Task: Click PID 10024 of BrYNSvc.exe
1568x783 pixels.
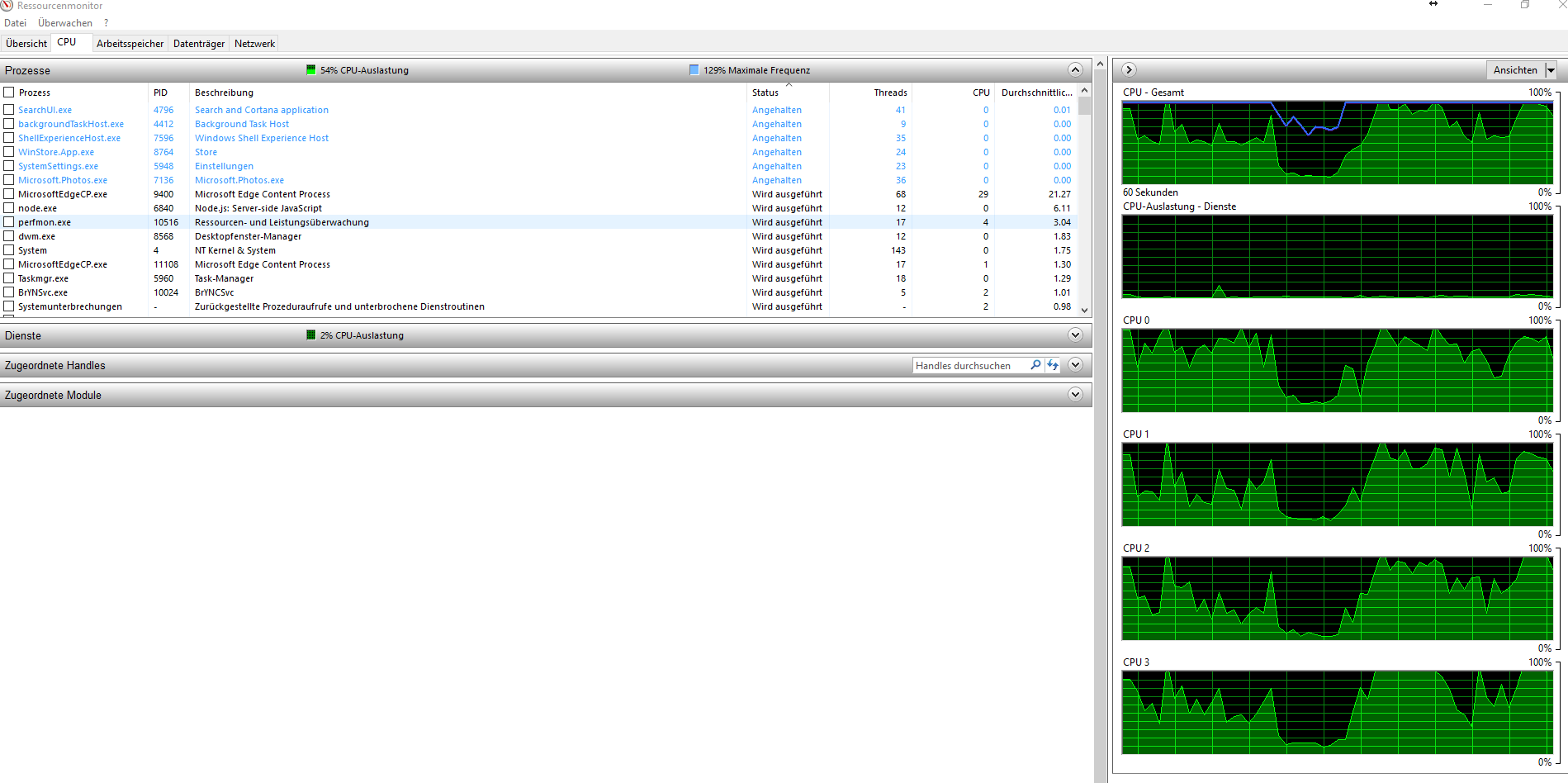Action: [x=166, y=292]
